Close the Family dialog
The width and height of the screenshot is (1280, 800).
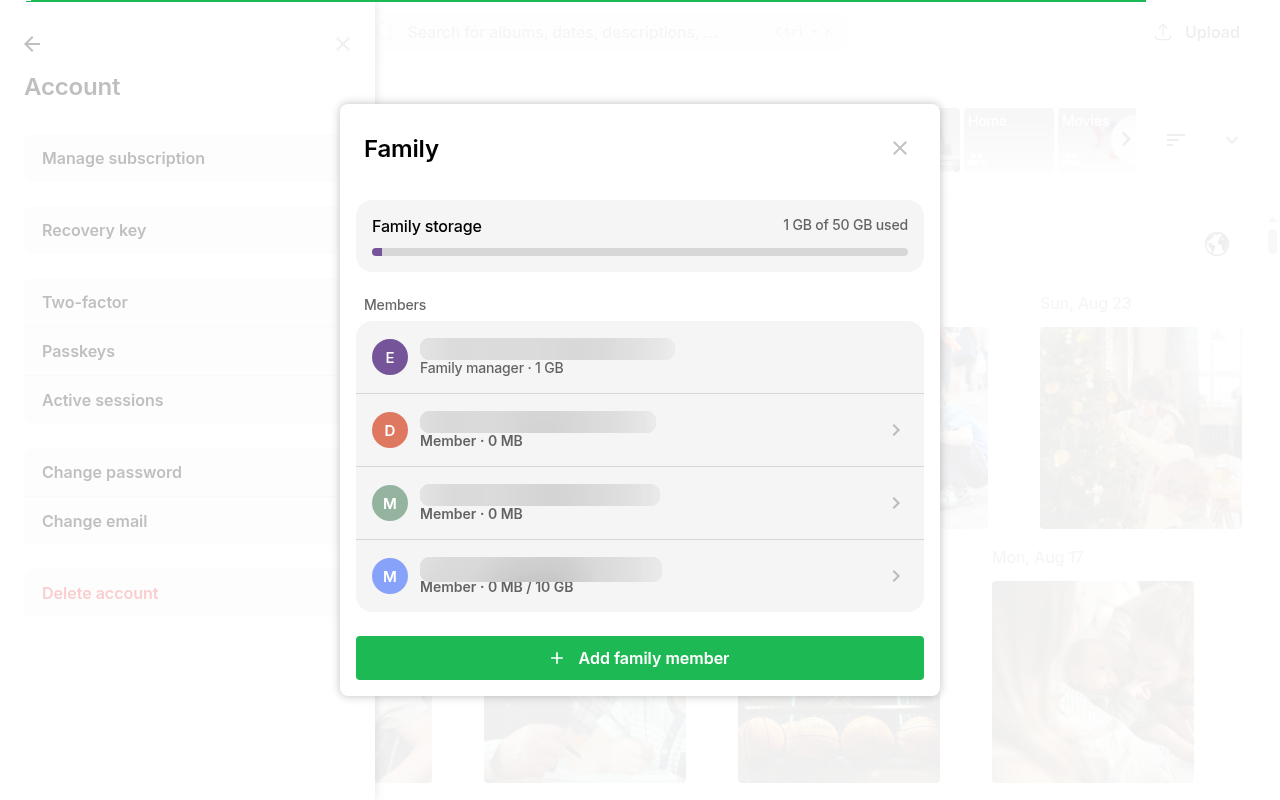pyautogui.click(x=900, y=148)
